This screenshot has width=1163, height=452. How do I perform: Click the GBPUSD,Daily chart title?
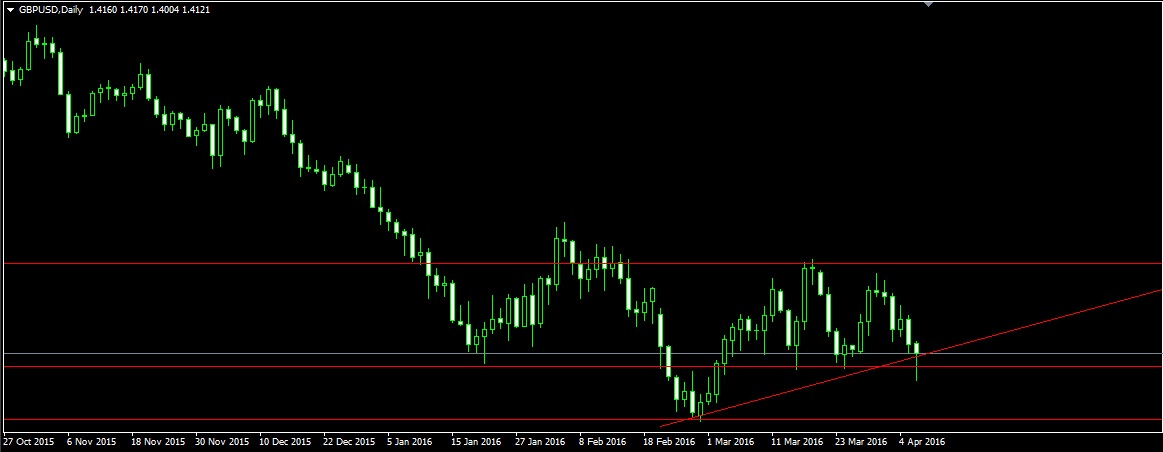(x=48, y=10)
